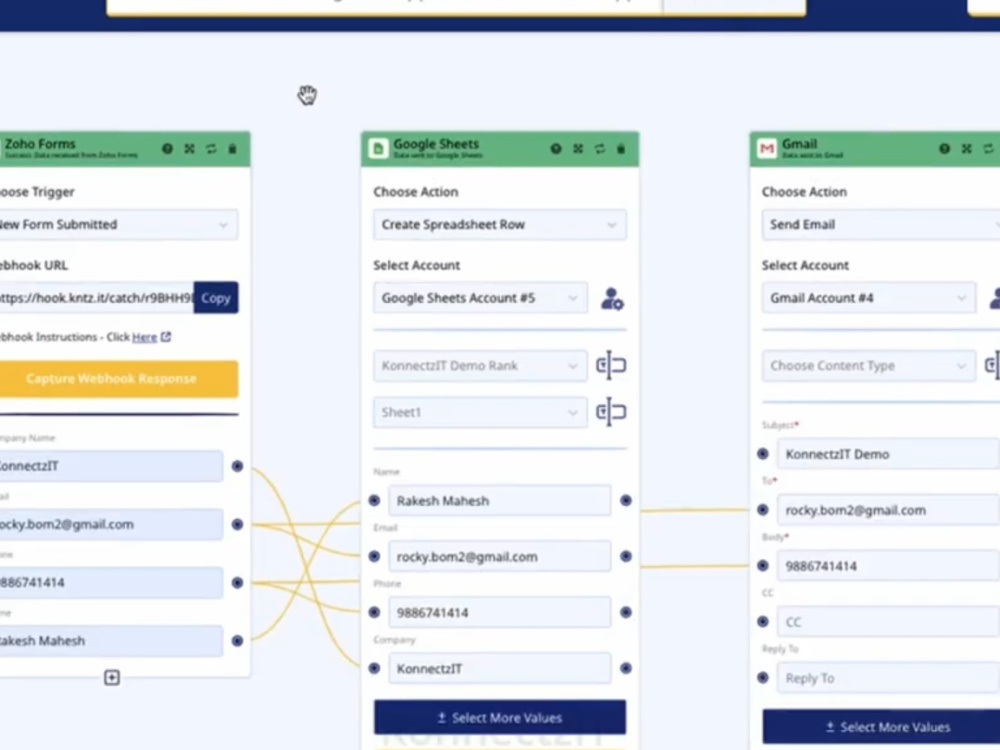
Task: Click input dot of Gmail CC field
Action: coord(763,622)
